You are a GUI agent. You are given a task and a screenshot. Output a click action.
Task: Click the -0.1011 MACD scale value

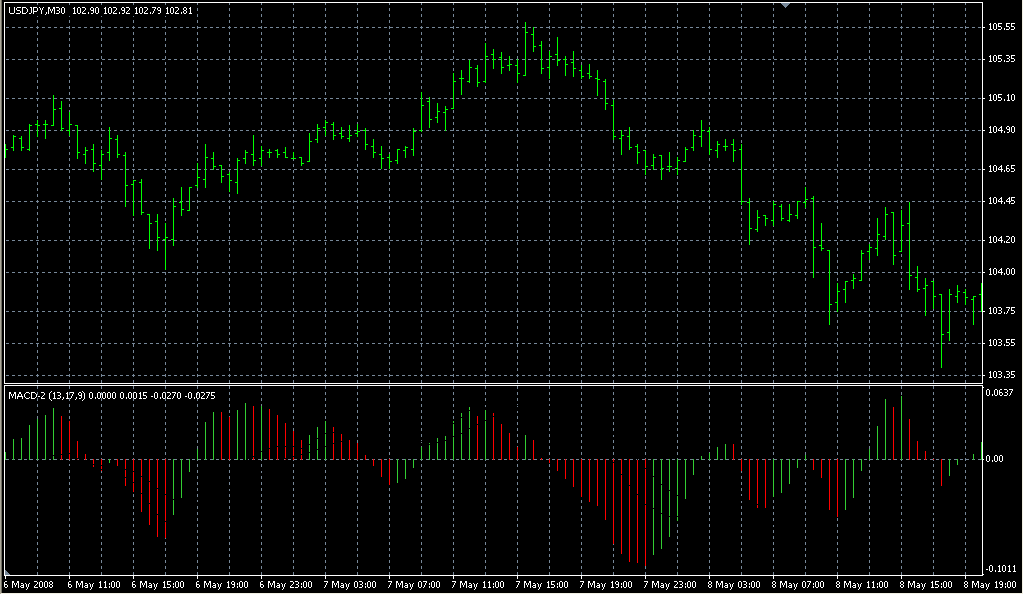(x=1003, y=568)
